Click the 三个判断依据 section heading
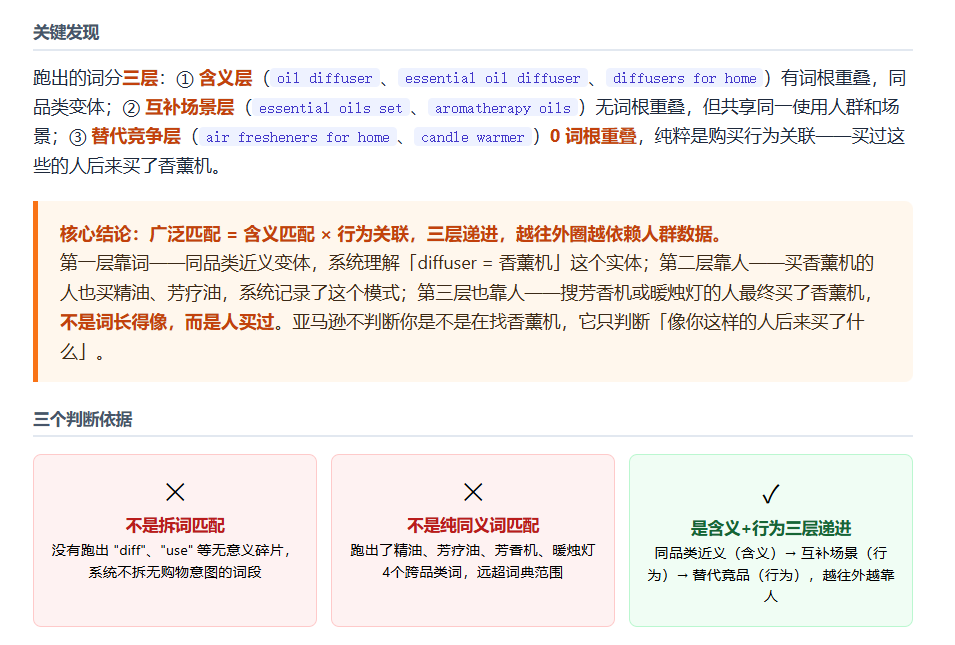Screen dimensions: 955x645 [x=82, y=419]
